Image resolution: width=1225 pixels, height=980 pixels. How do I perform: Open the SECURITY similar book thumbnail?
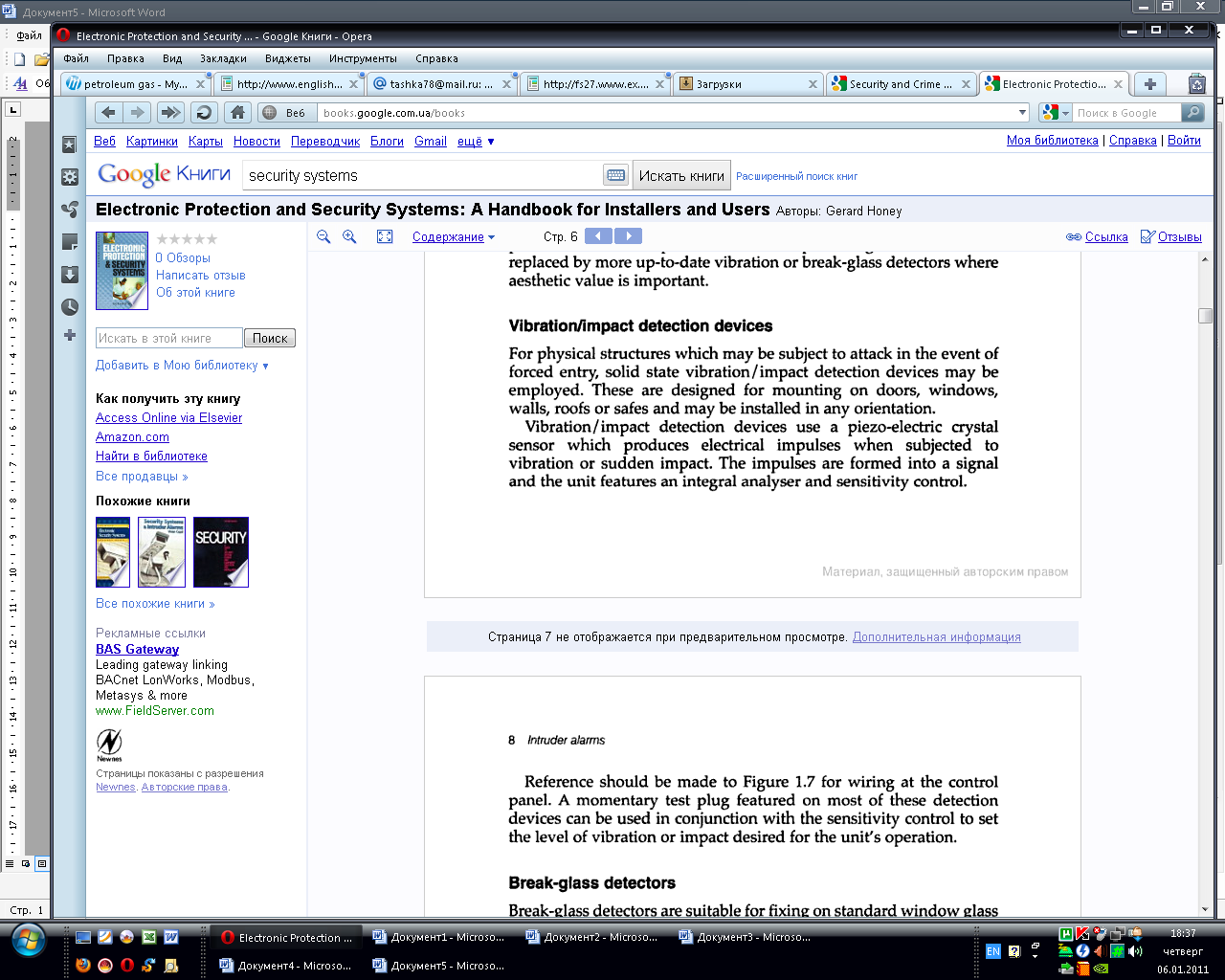pos(221,552)
